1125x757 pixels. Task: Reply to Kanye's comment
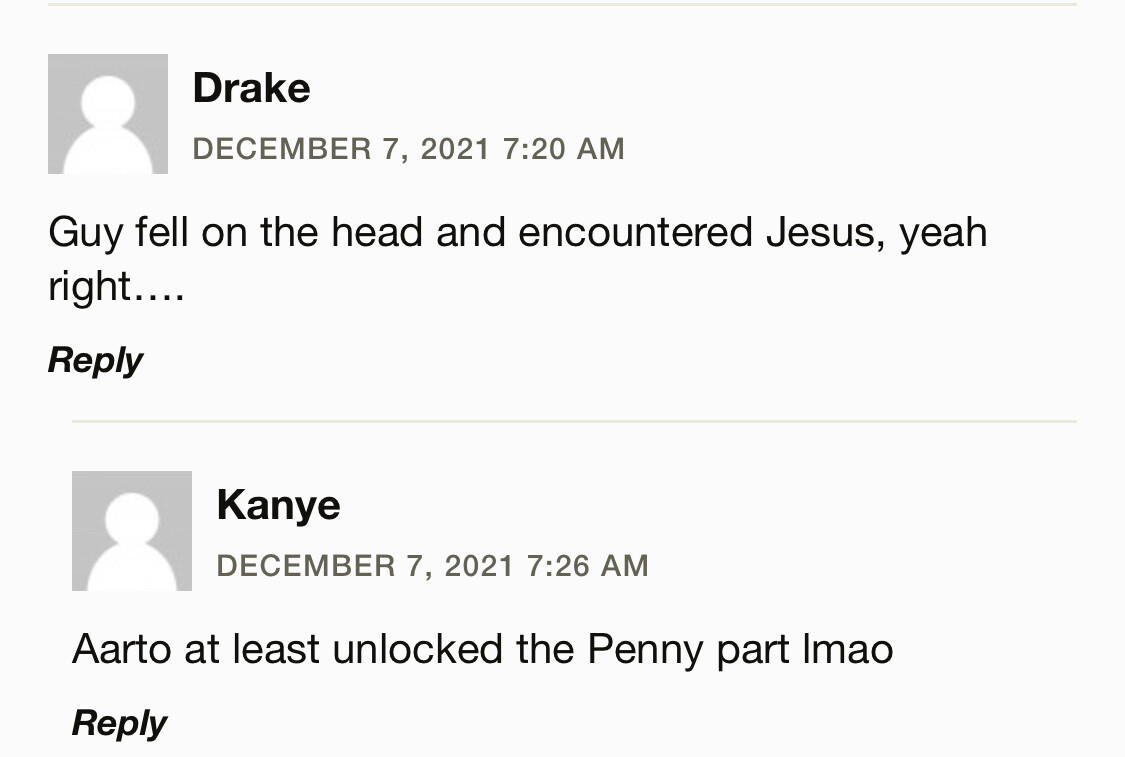tap(119, 723)
